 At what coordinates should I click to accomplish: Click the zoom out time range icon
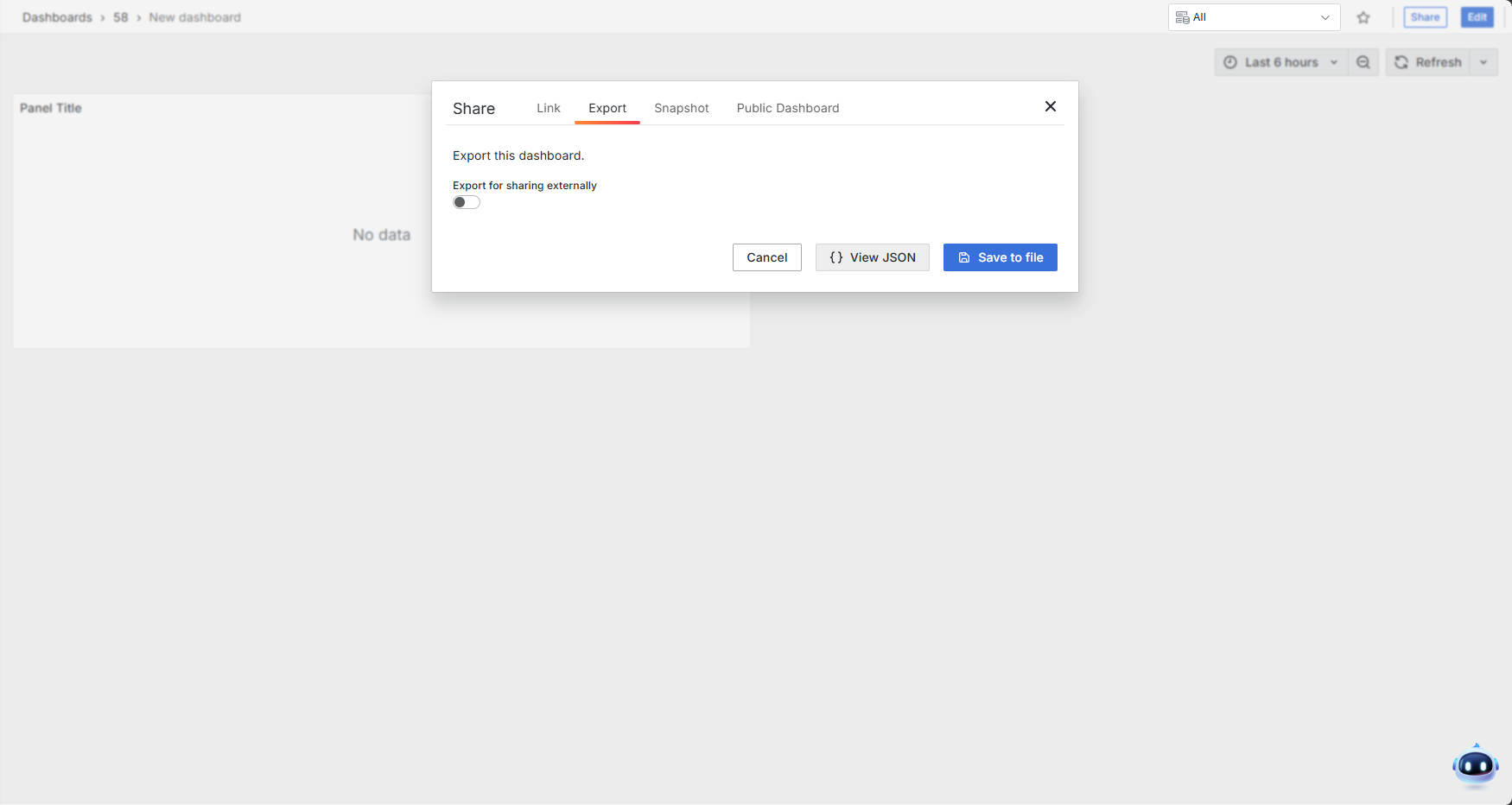tap(1363, 62)
